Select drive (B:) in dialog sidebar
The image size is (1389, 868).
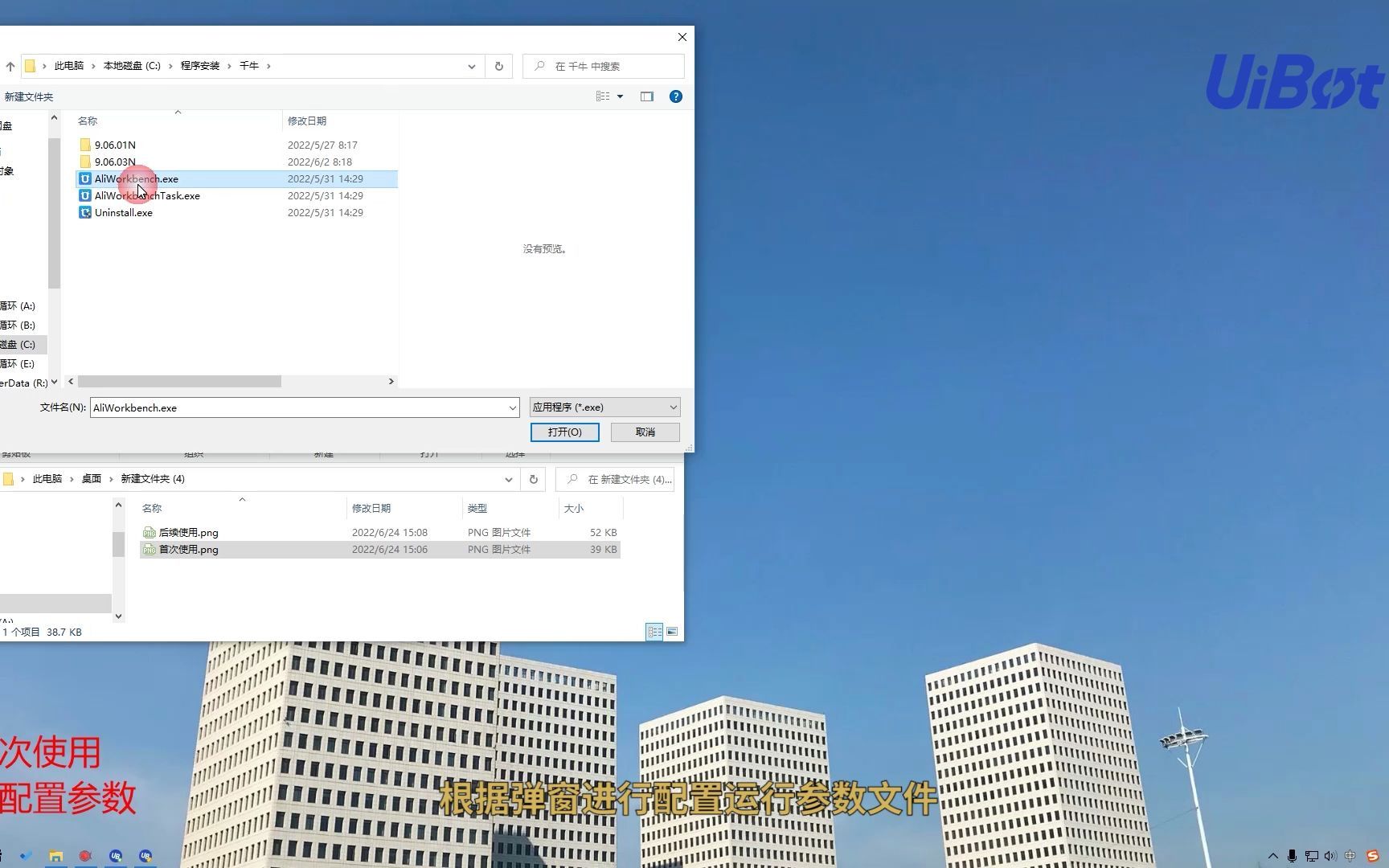click(18, 325)
